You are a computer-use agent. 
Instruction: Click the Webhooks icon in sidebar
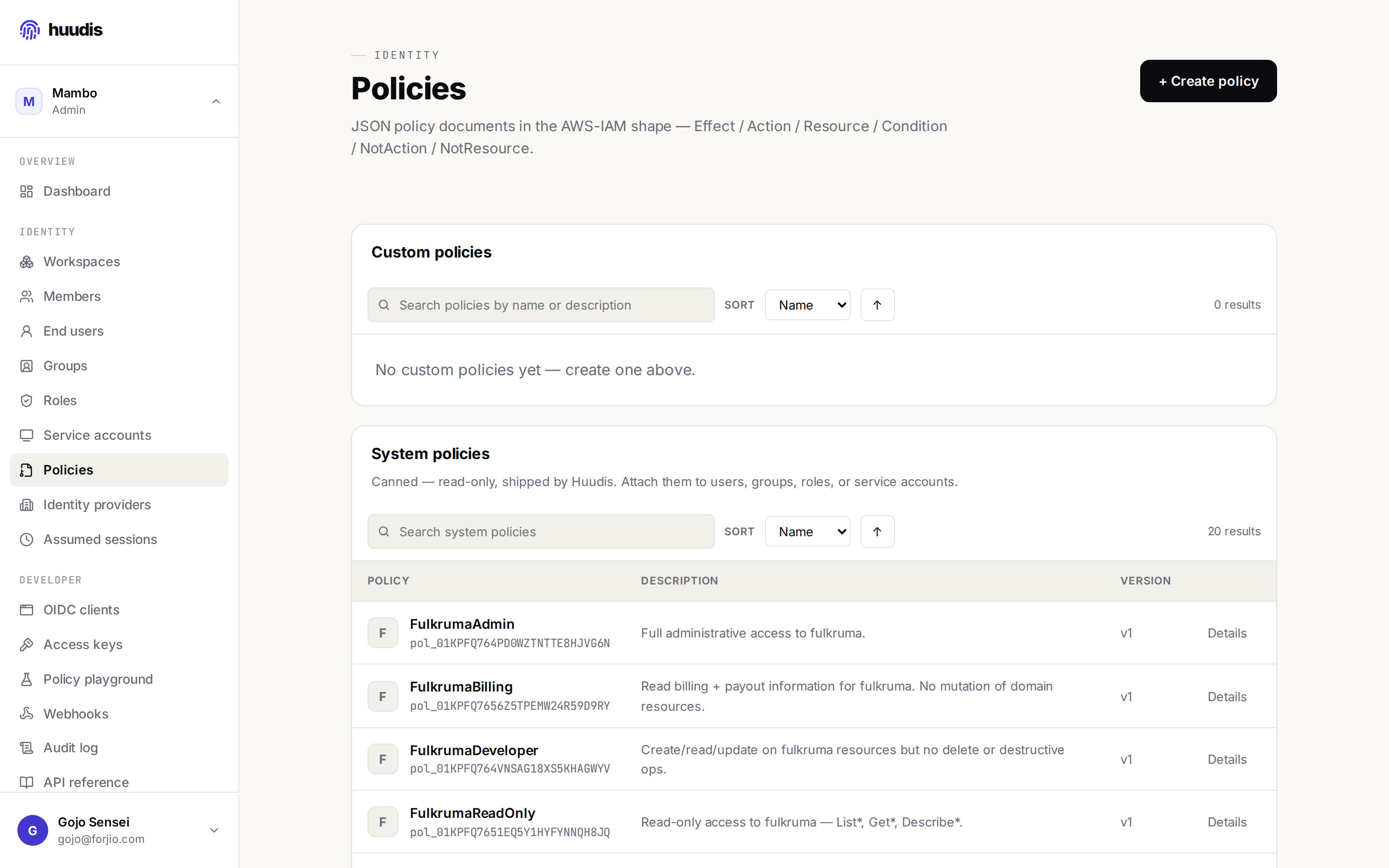tap(27, 714)
